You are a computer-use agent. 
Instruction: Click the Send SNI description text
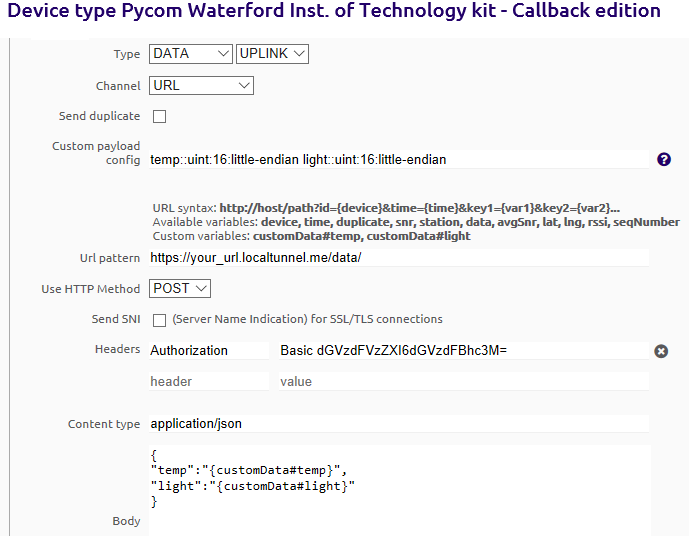(308, 319)
